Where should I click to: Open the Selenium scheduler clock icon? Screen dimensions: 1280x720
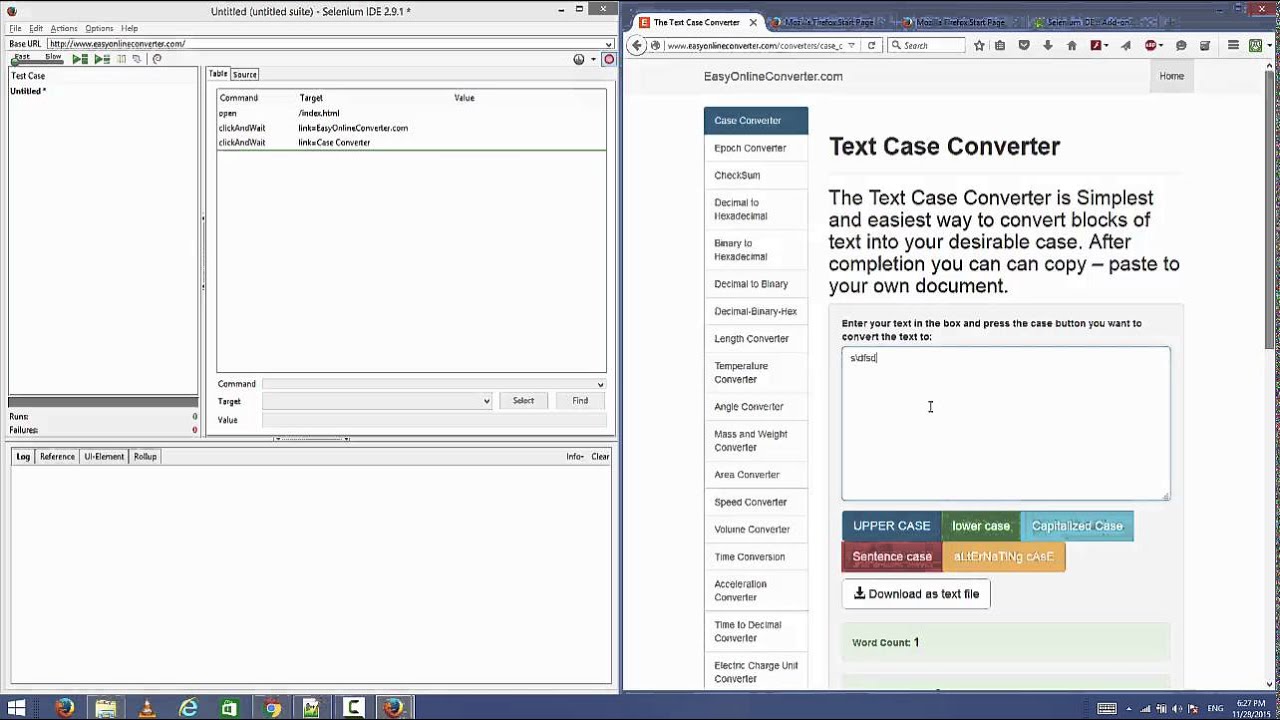click(579, 59)
